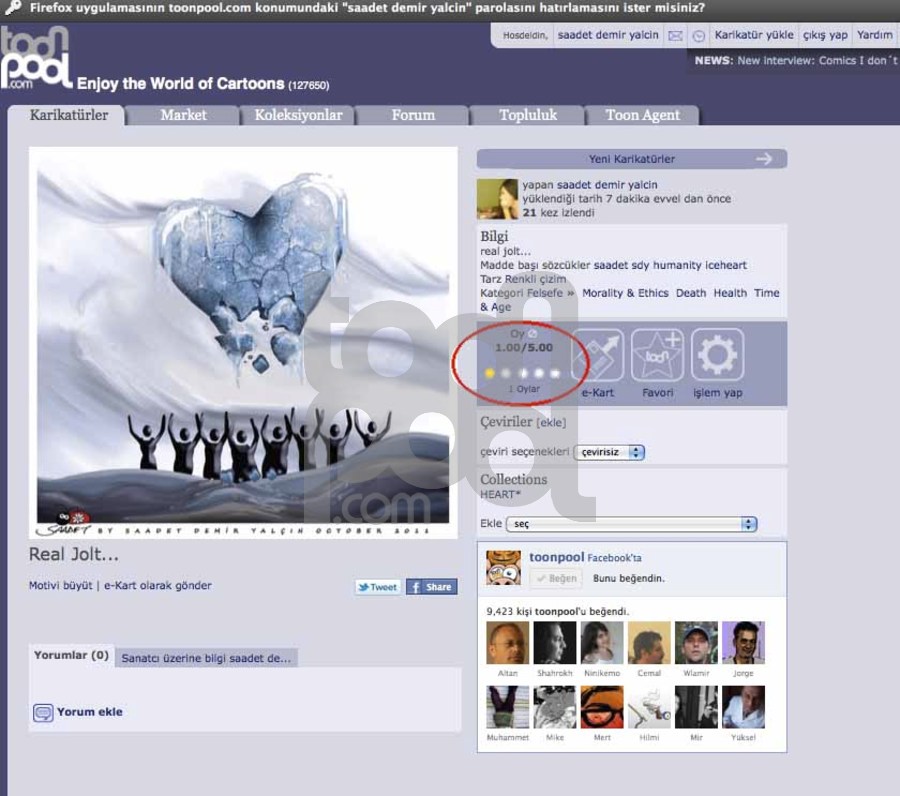Select the Yorumlar (0) tab
Image resolution: width=900 pixels, height=796 pixels.
point(71,655)
